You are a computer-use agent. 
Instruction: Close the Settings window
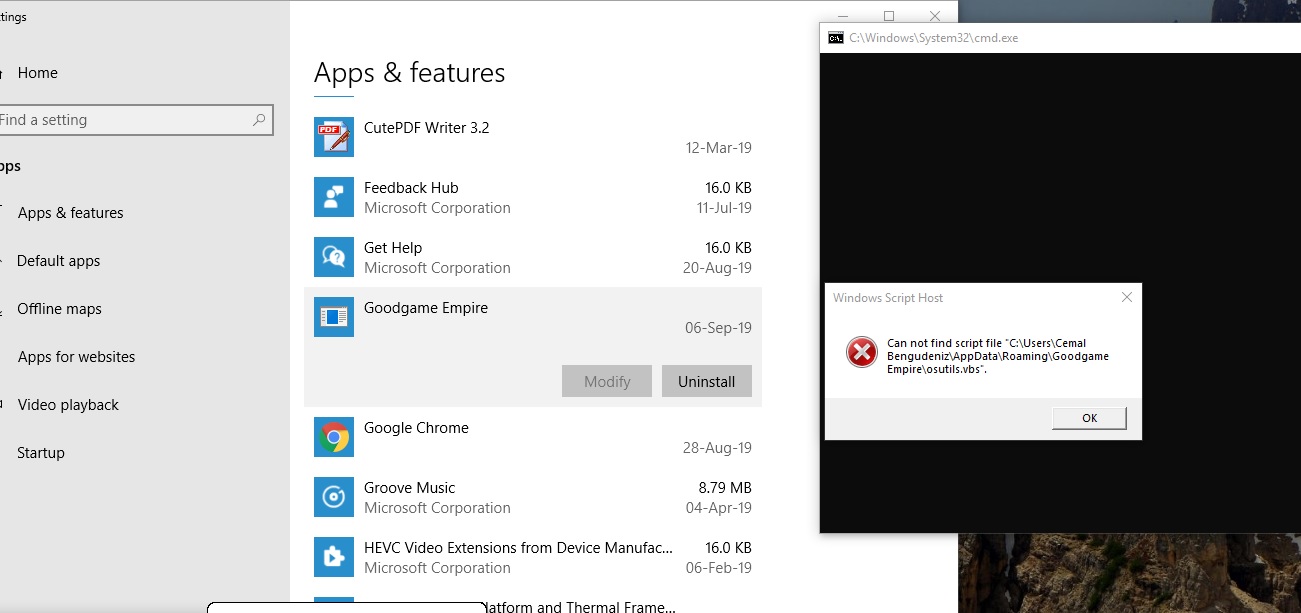[x=935, y=15]
